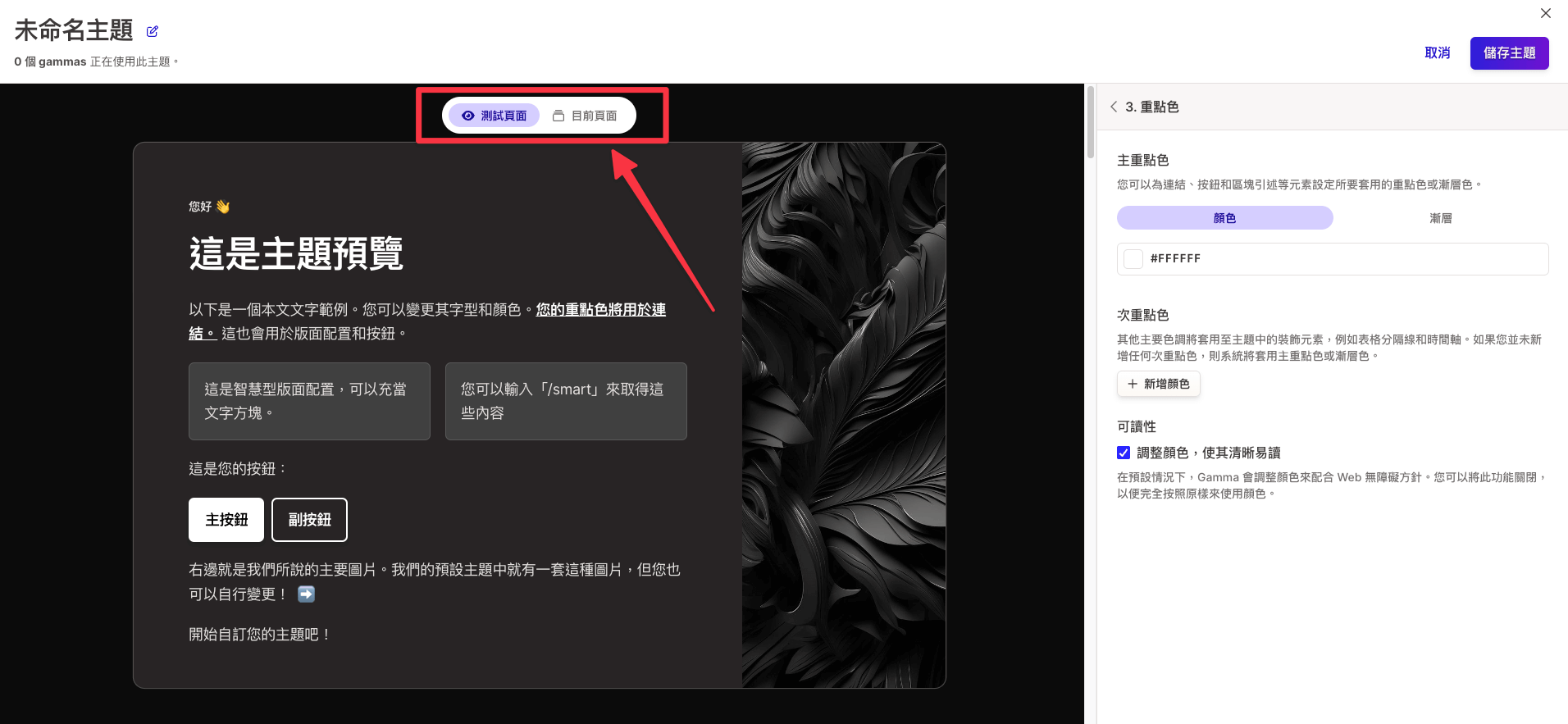Click the #FFFFFF hex color field
Image resolution: width=1568 pixels, height=724 pixels.
[1345, 259]
